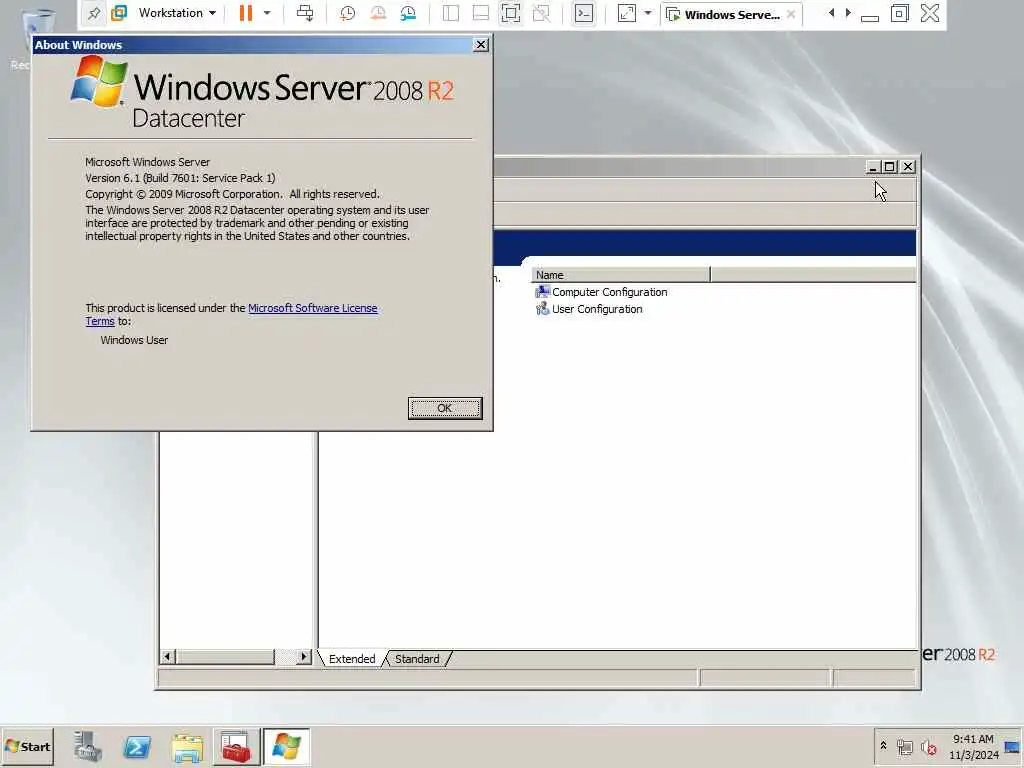Open the stretch options dropdown arrow
Screen dimensions: 1024x768
pos(648,13)
